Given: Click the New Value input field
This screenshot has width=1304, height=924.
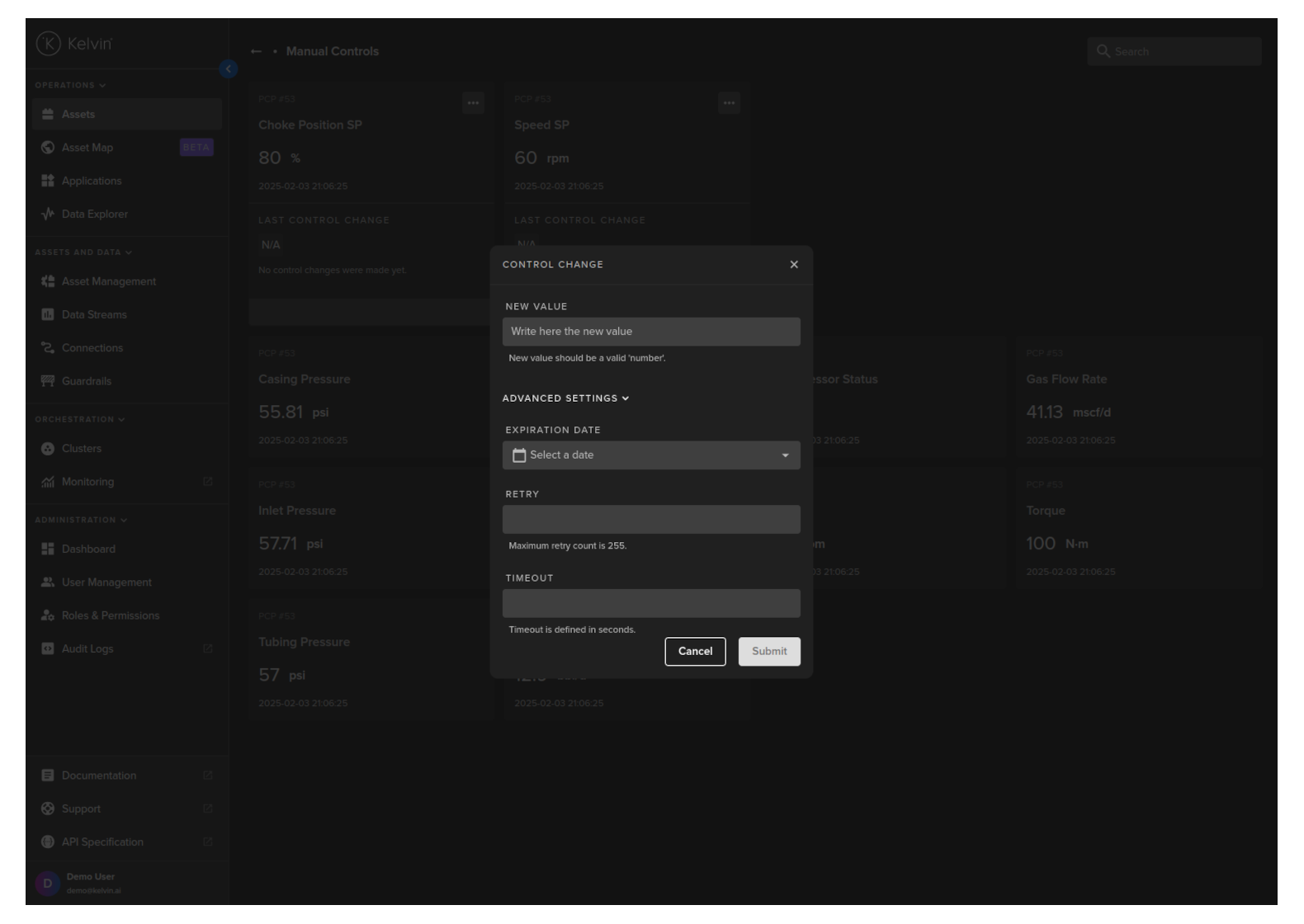Looking at the screenshot, I should 651,332.
